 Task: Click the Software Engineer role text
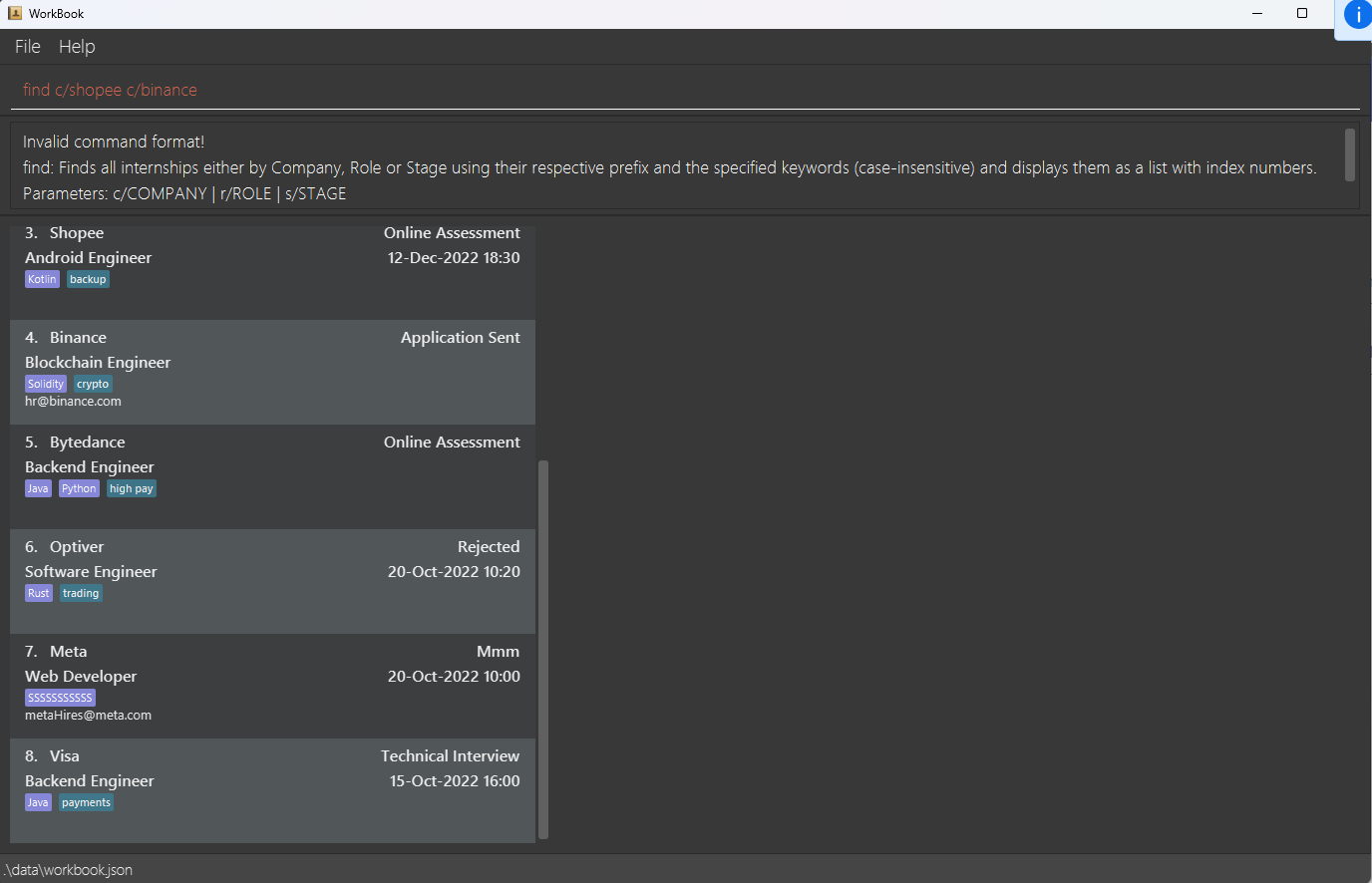(x=91, y=572)
